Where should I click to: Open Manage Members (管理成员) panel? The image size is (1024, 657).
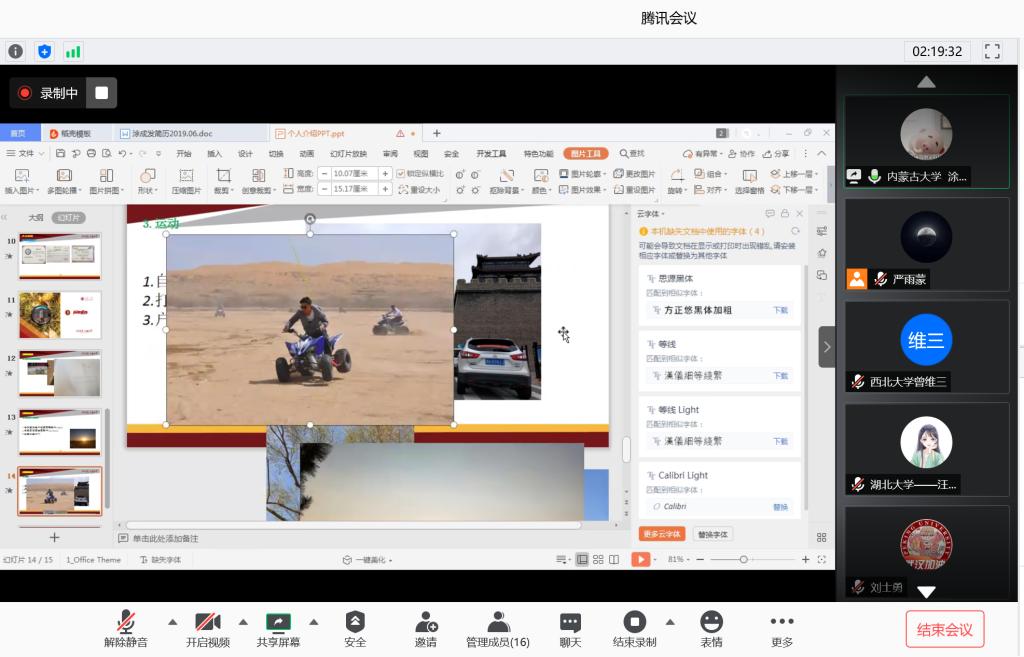click(x=498, y=629)
